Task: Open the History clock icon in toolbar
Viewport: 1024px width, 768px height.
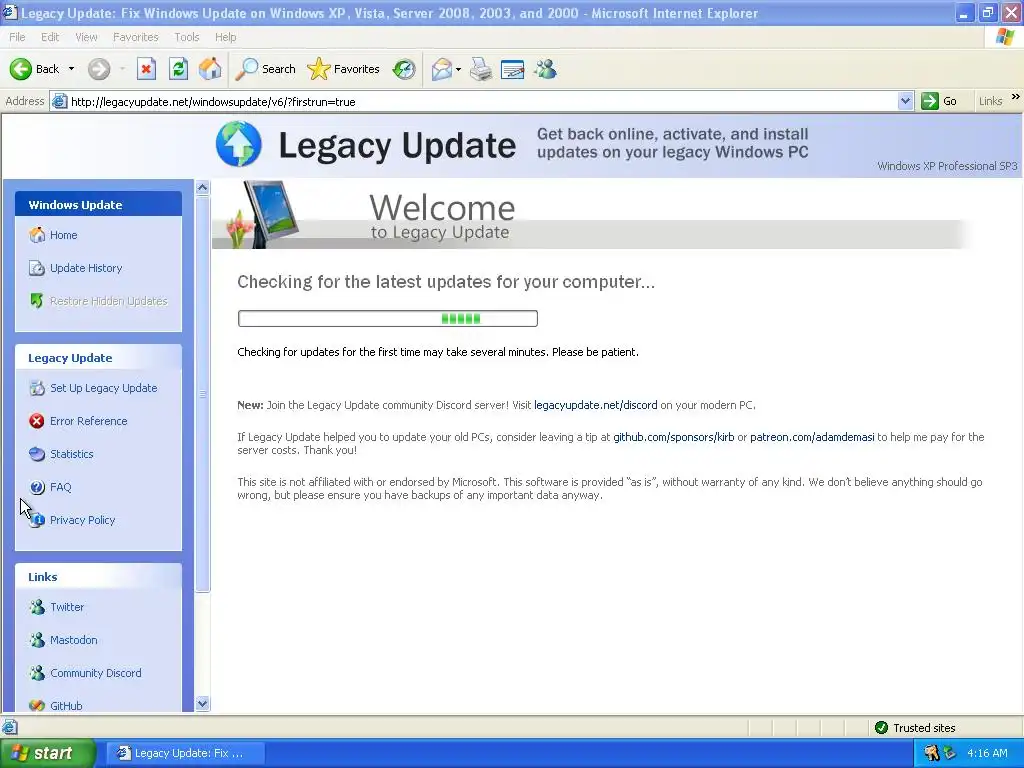Action: click(404, 69)
